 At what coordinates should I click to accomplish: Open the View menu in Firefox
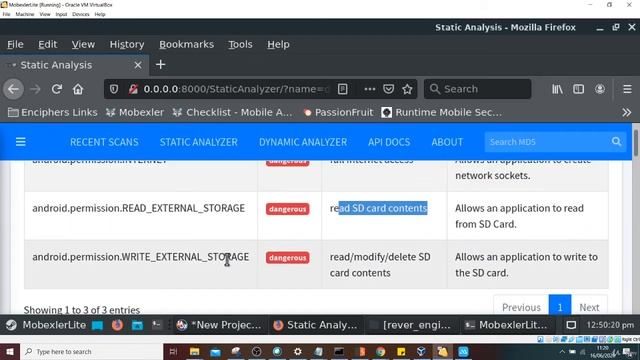pos(83,44)
